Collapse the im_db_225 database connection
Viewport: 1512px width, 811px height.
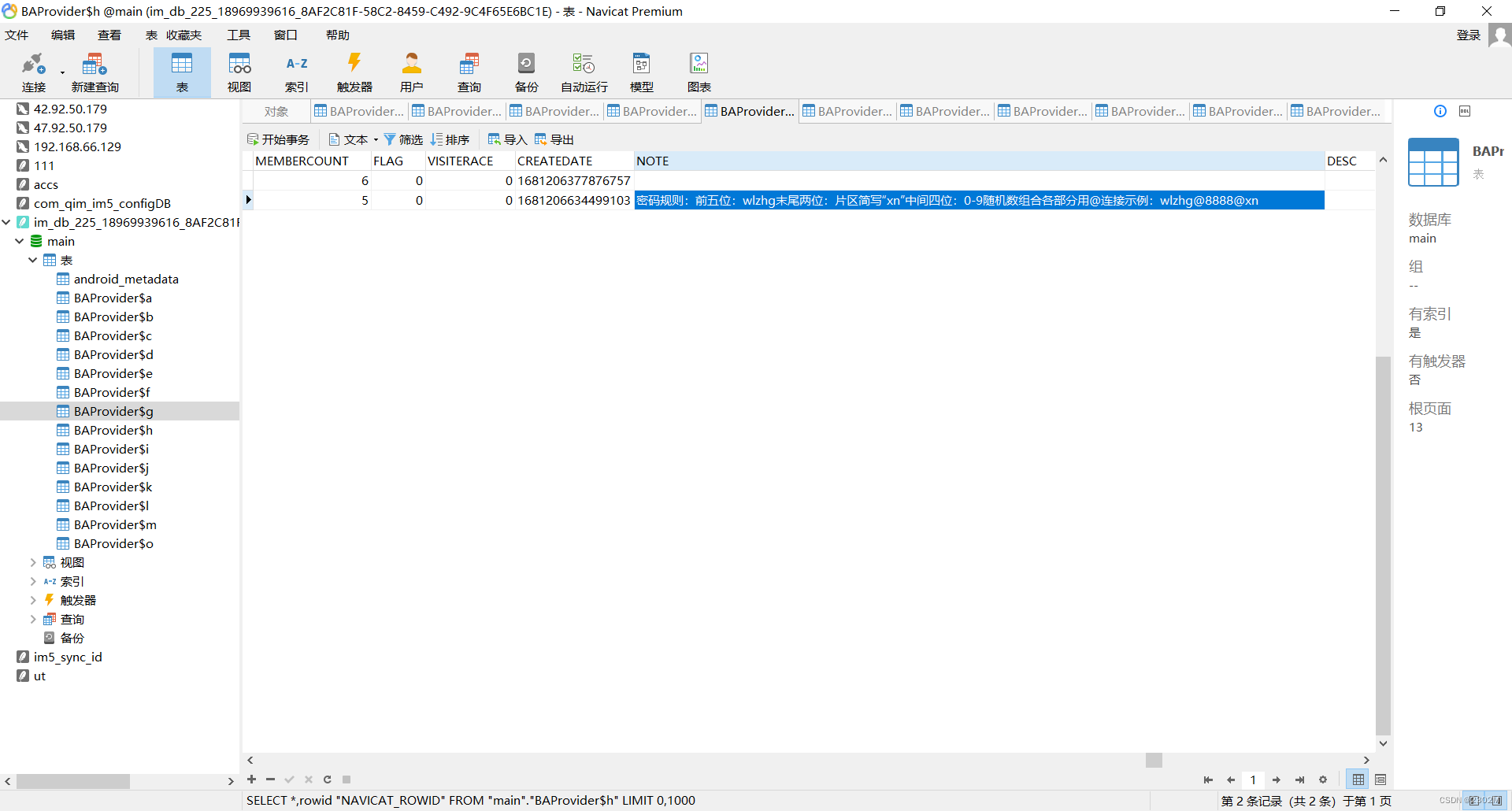tap(6, 222)
